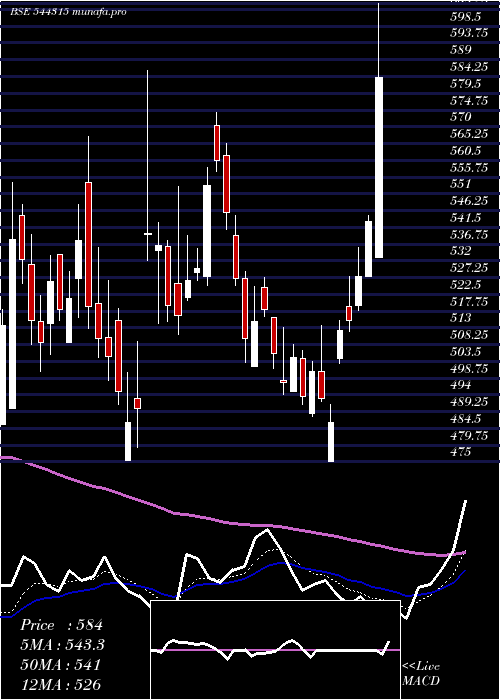Image resolution: width=500 pixels, height=700 pixels.
Task: Click the 555.75 price axis label
Action: pyautogui.click(x=469, y=167)
